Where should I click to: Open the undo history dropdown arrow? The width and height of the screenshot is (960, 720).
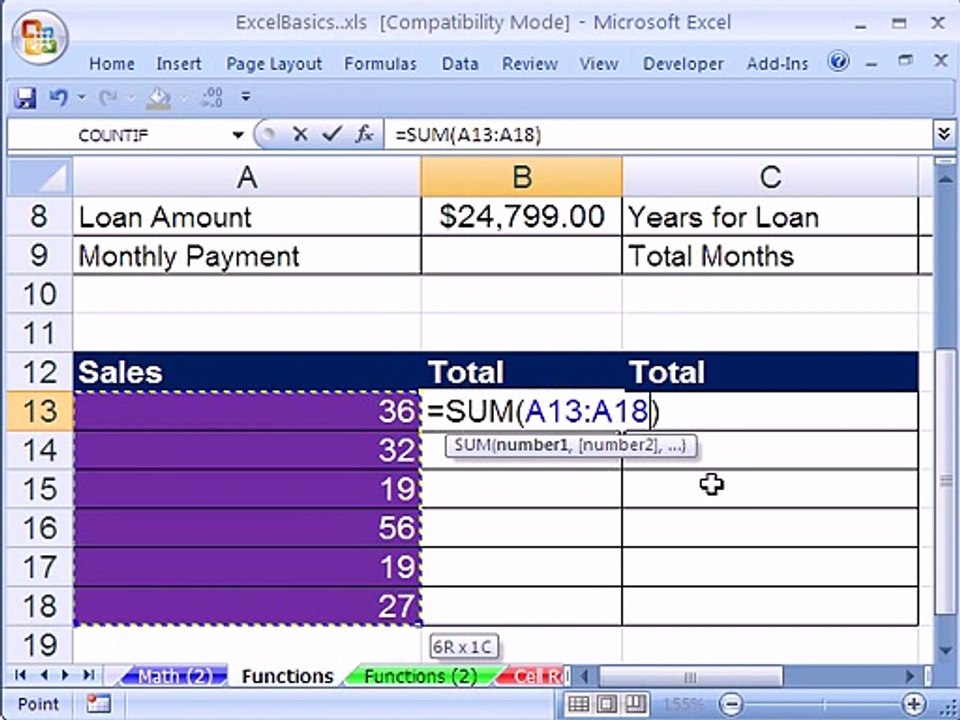point(81,97)
